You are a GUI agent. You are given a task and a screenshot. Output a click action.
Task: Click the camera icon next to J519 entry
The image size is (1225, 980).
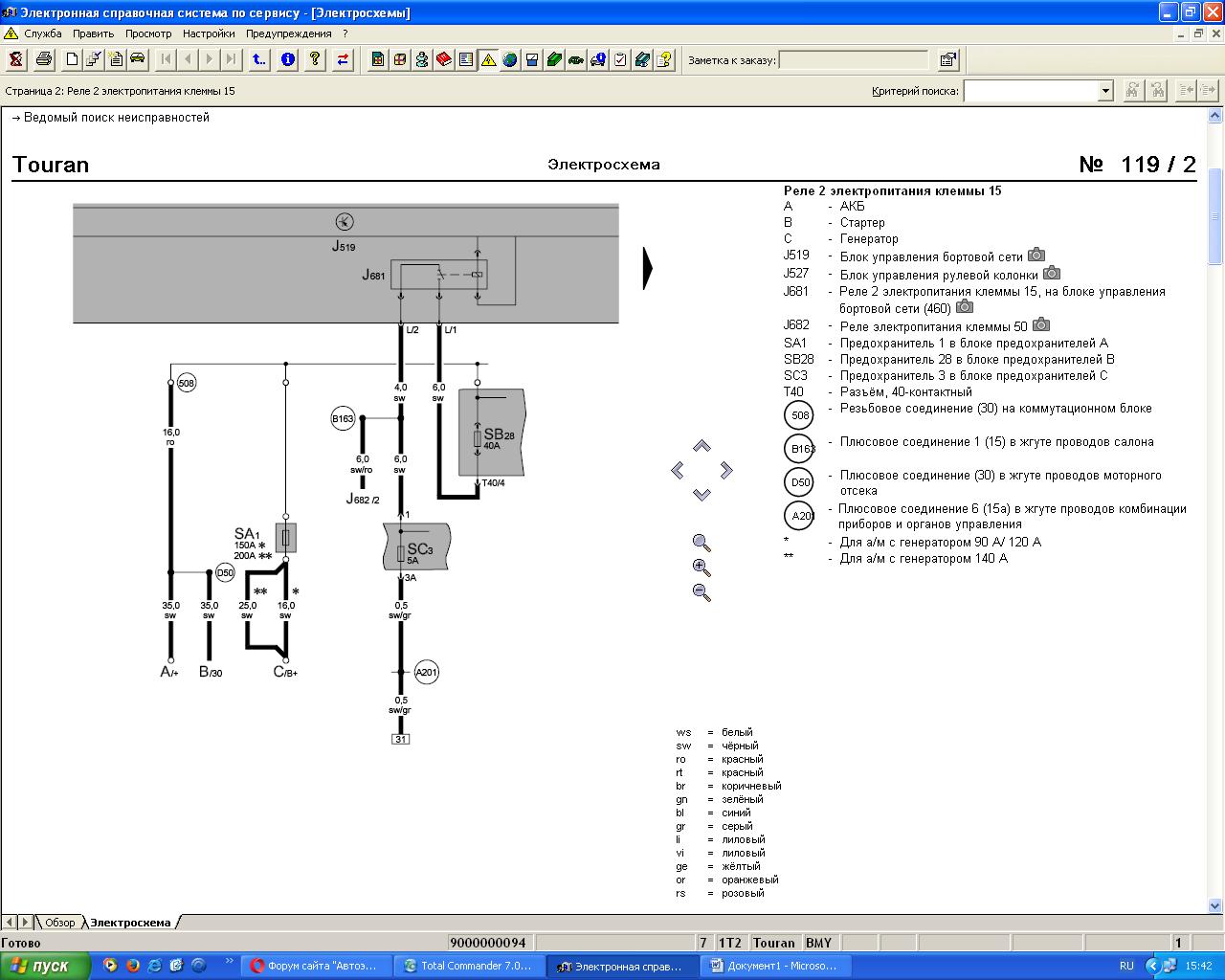coord(1036,255)
